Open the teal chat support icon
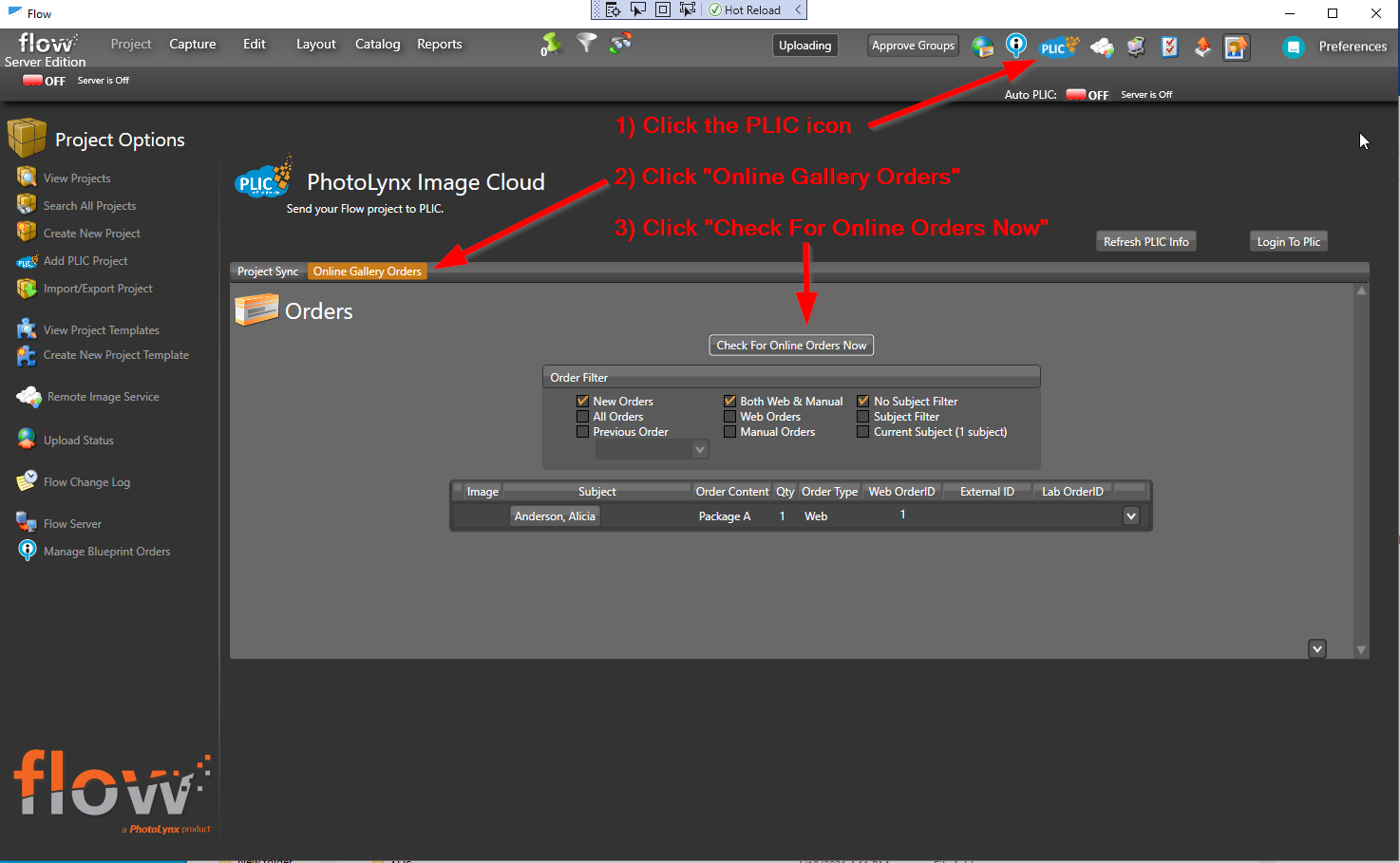Viewport: 1400px width, 863px height. click(1293, 47)
